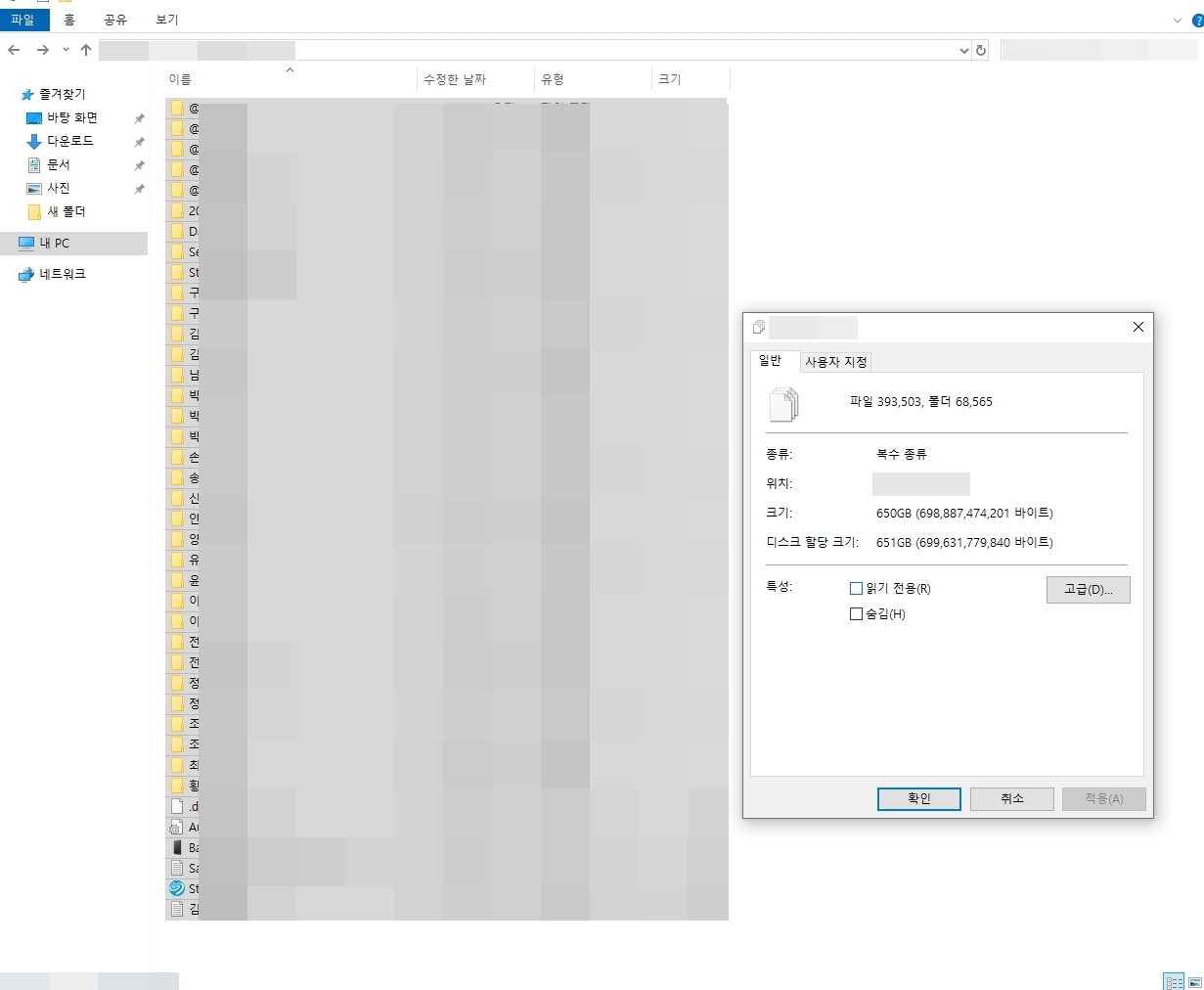This screenshot has height=990, width=1204.
Task: Click the pin beside 문서
Action: (139, 165)
